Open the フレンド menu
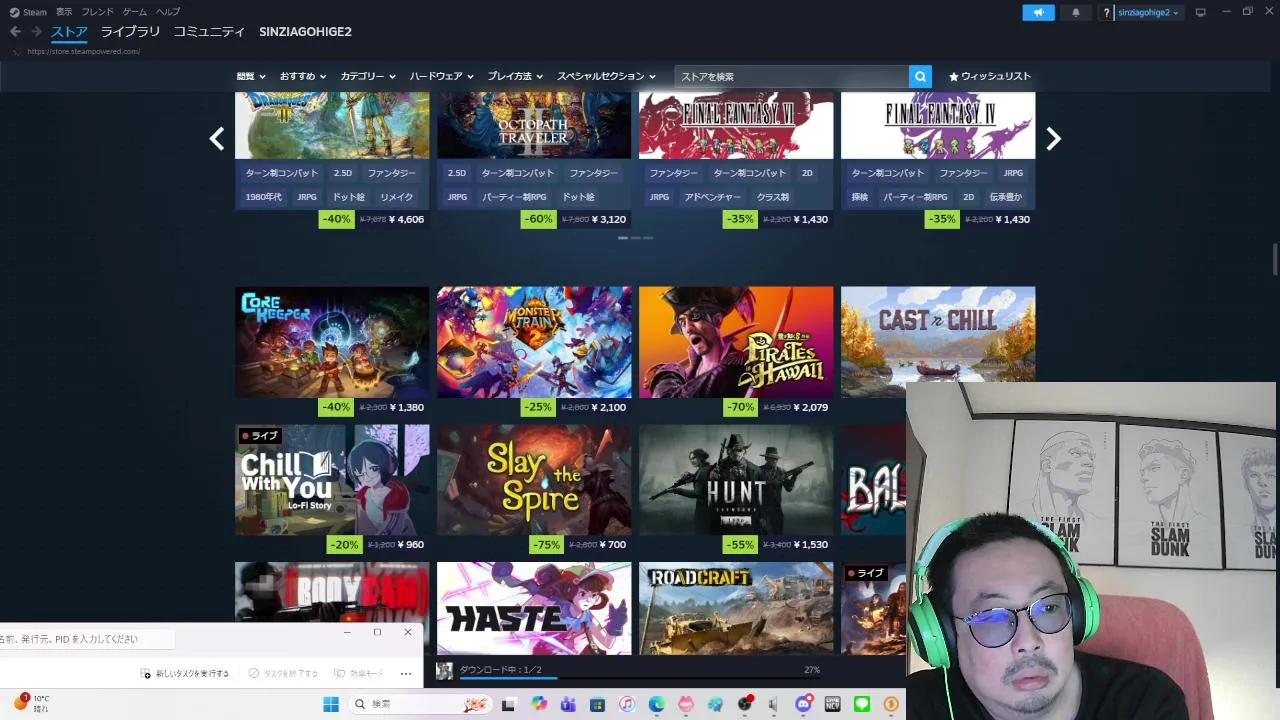 [97, 12]
